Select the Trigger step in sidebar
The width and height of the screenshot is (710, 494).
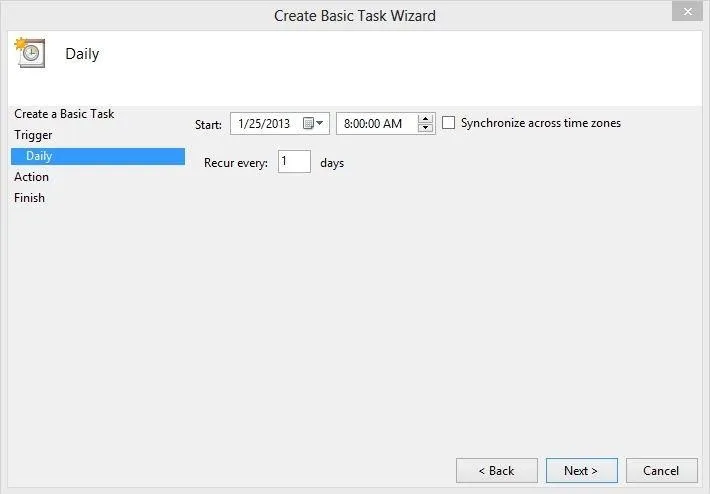click(x=33, y=135)
